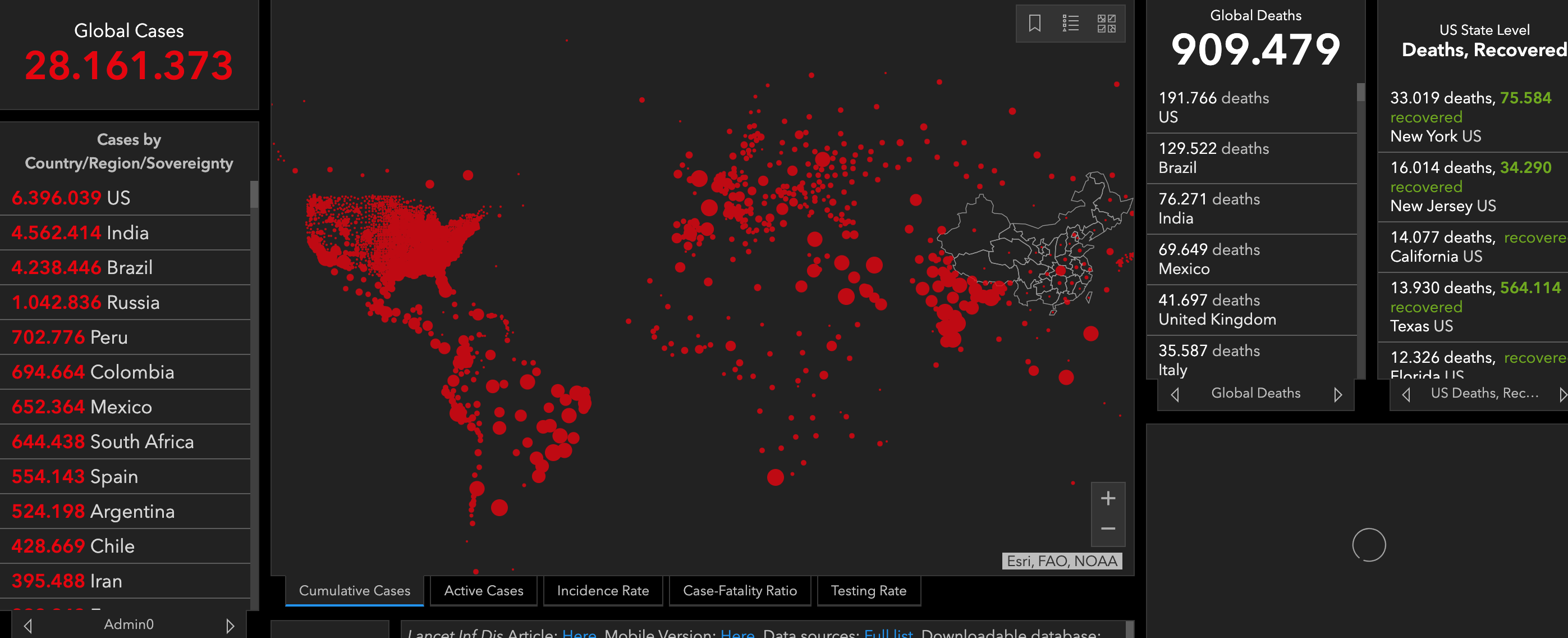Open the map bookmarks icon

click(1034, 24)
